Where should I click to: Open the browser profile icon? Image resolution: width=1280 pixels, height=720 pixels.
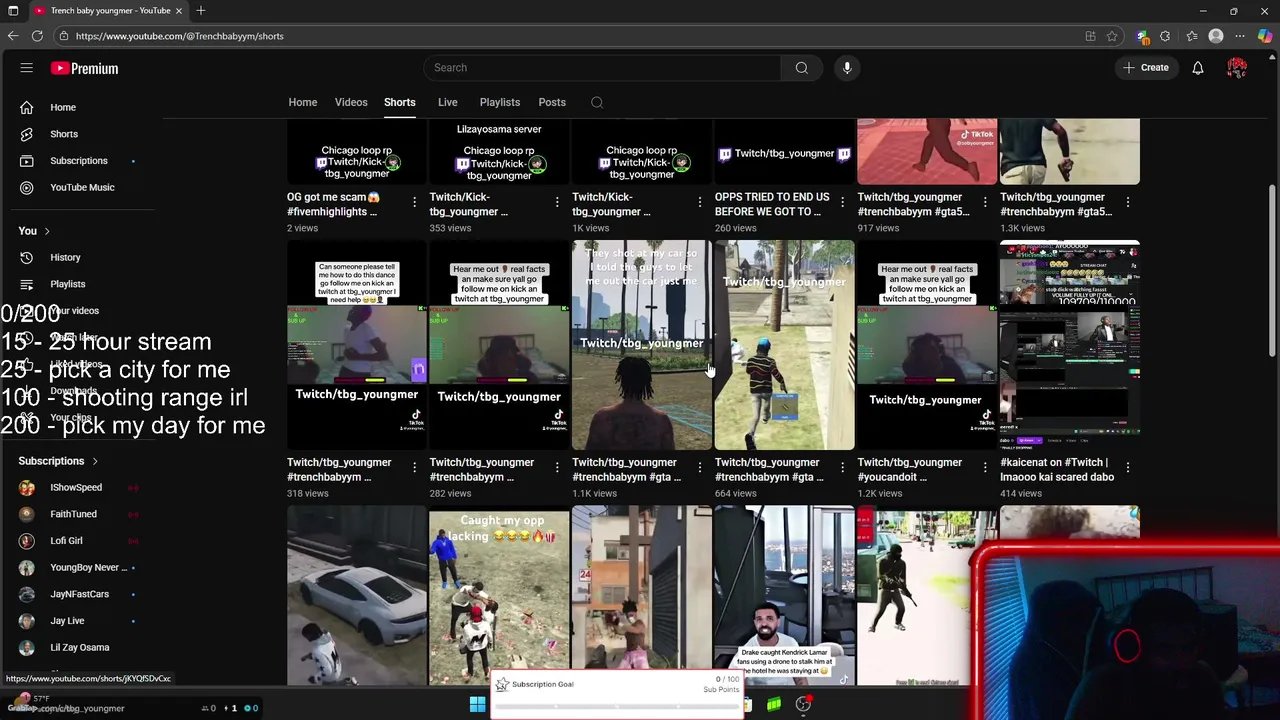pyautogui.click(x=1216, y=36)
